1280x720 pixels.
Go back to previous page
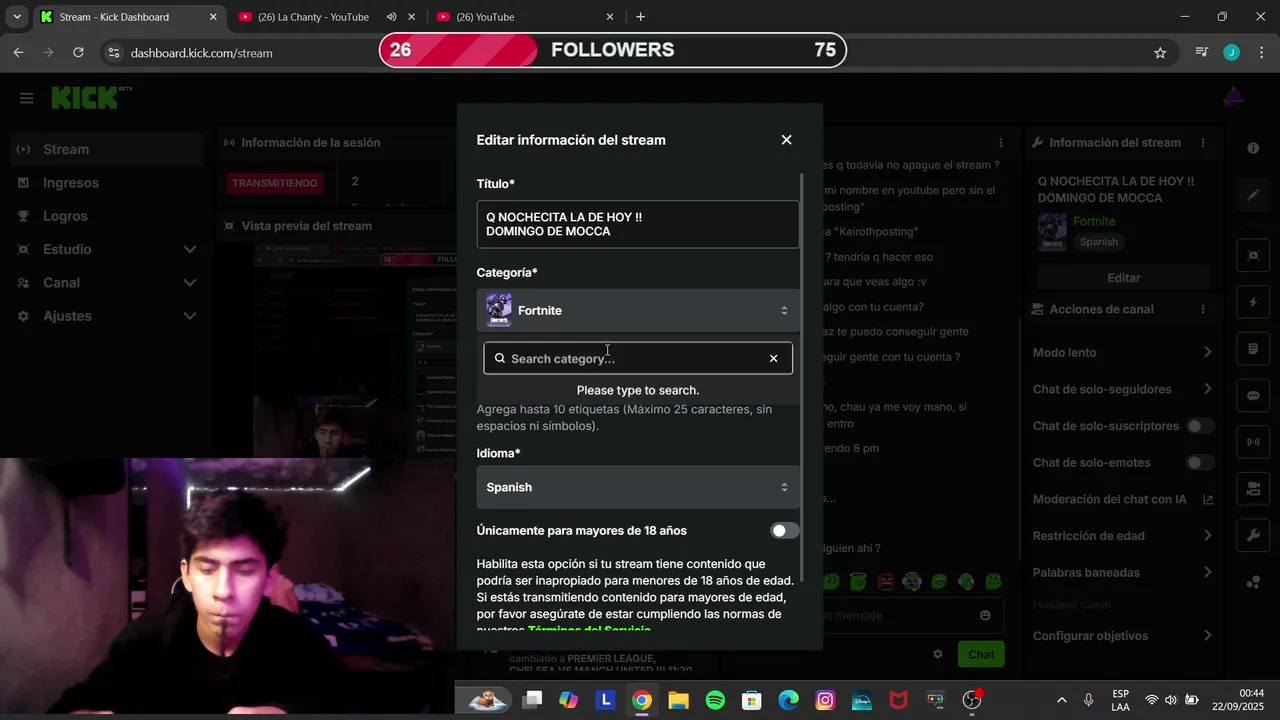click(19, 53)
